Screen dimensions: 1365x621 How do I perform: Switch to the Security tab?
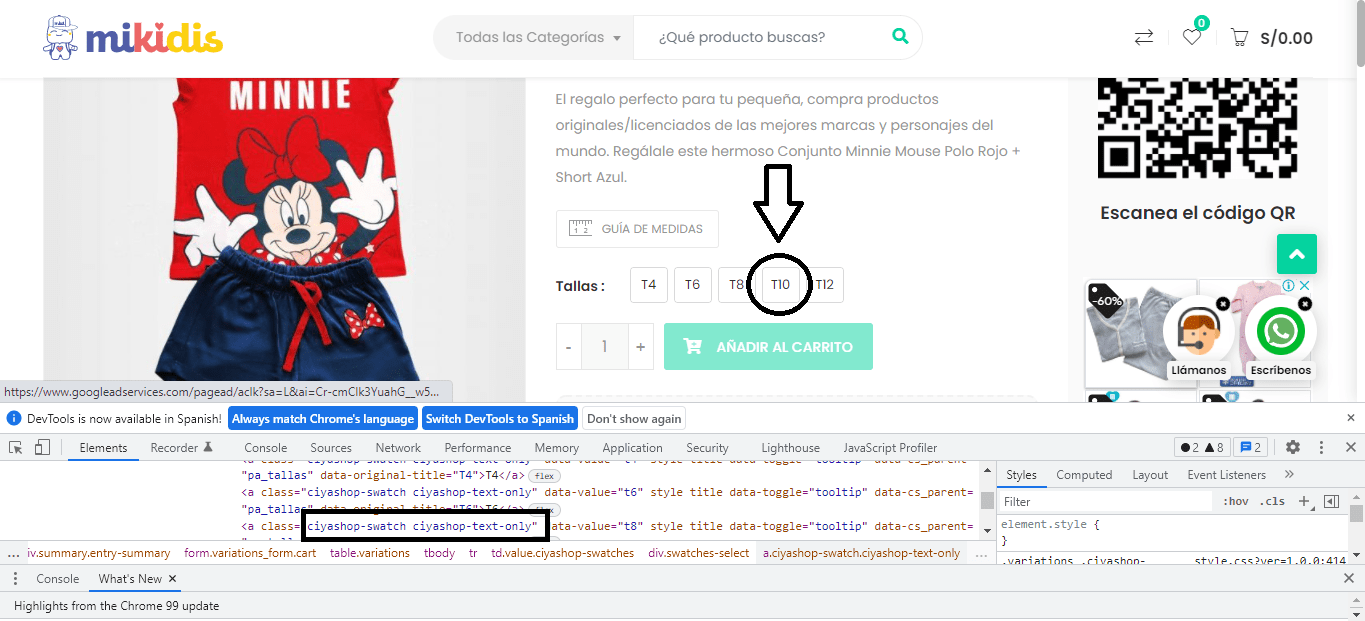(707, 448)
